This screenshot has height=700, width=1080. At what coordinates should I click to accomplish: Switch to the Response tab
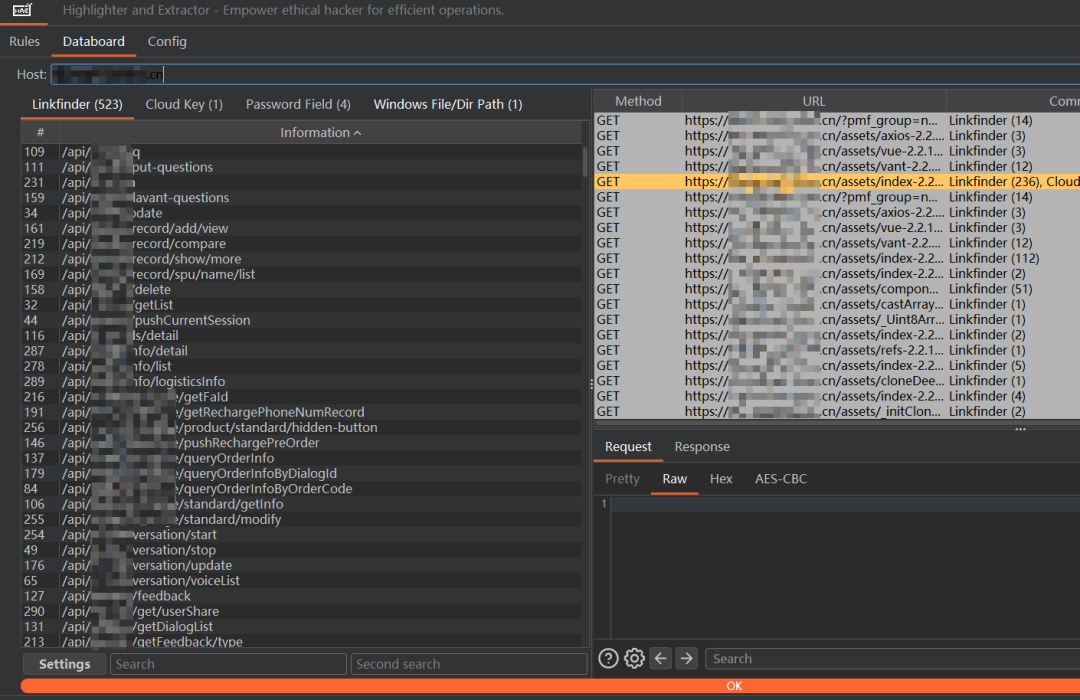coord(702,446)
